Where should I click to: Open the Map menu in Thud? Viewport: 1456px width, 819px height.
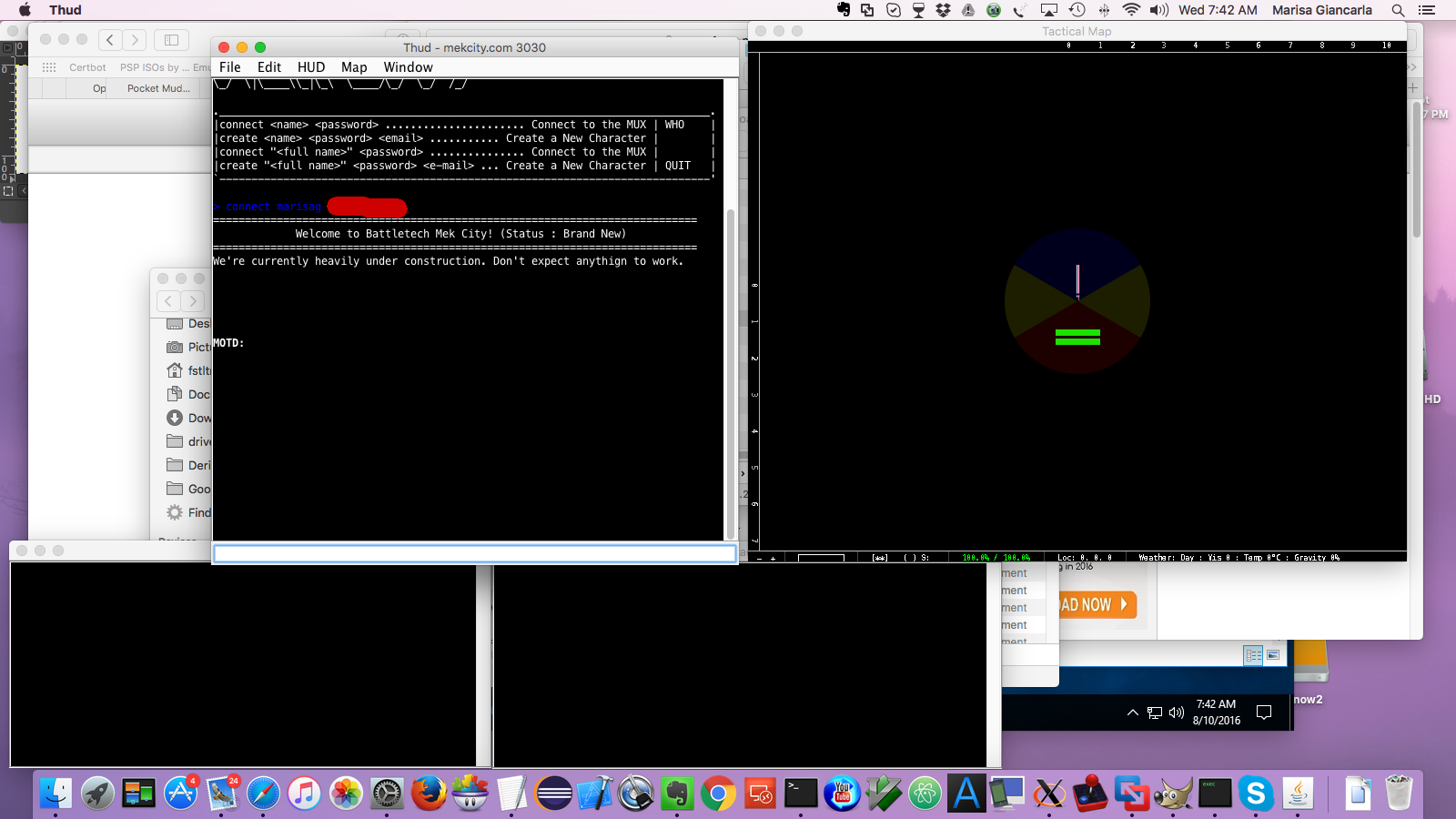coord(354,67)
